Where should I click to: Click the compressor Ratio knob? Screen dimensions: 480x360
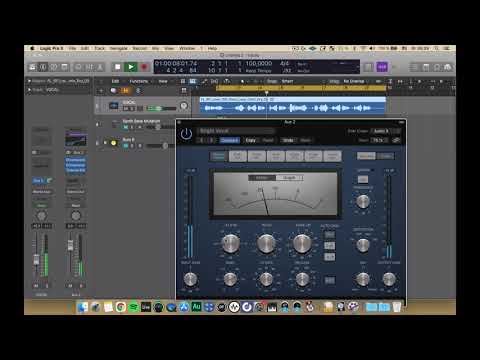266,243
